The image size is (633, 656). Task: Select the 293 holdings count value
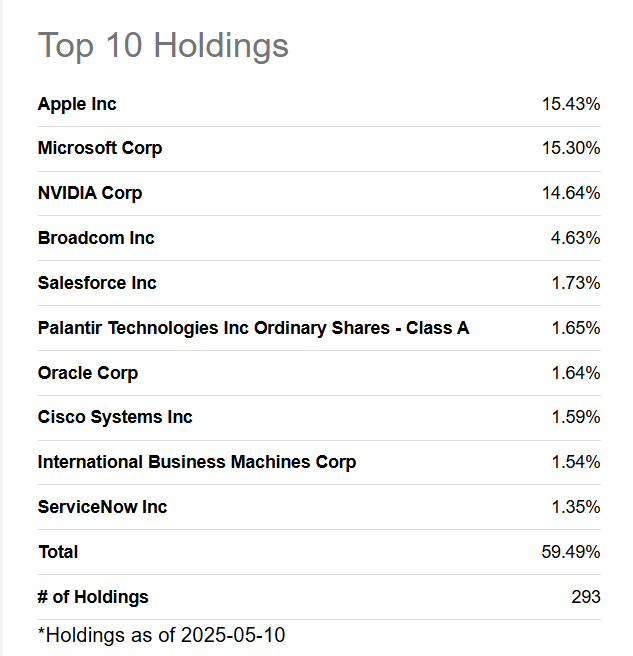tap(586, 597)
